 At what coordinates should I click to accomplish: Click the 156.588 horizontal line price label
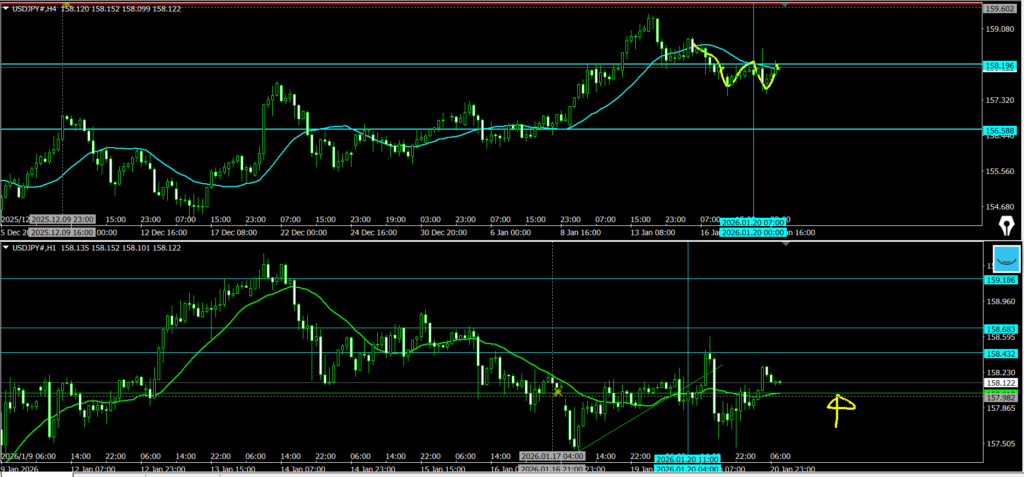pyautogui.click(x=1001, y=130)
